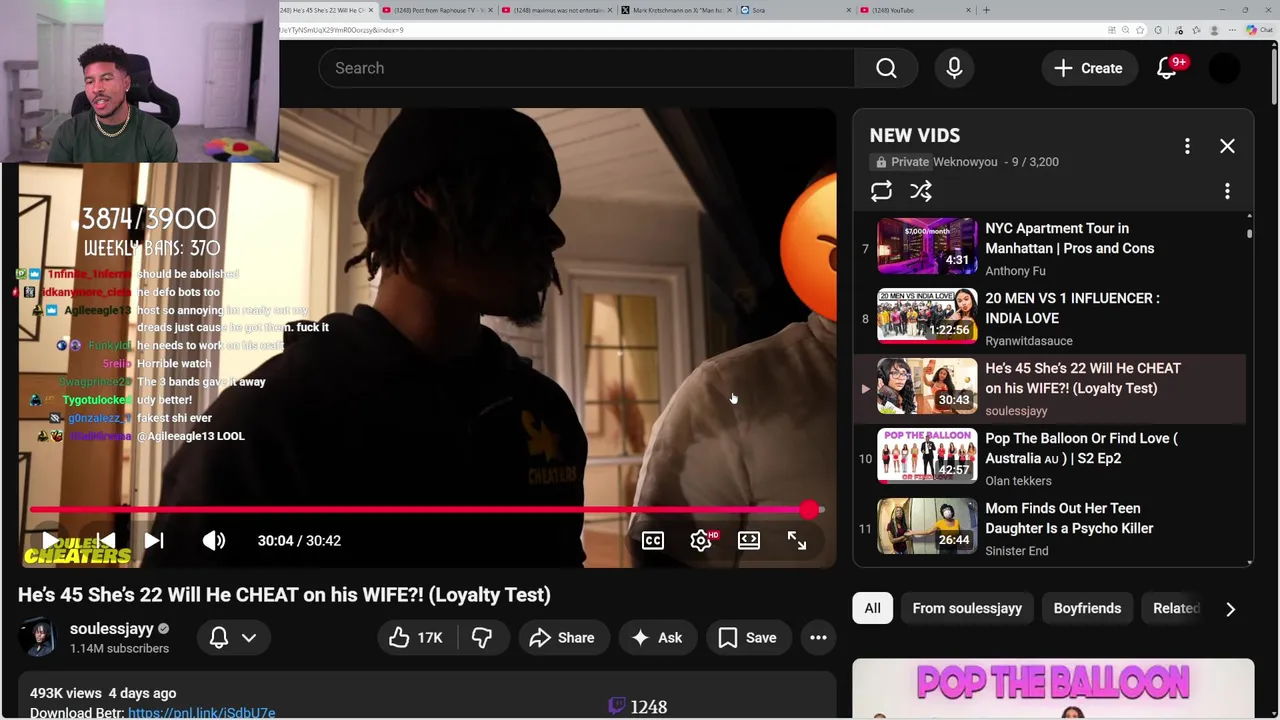Image resolution: width=1280 pixels, height=720 pixels.
Task: Open the Create menu
Action: pyautogui.click(x=1088, y=68)
